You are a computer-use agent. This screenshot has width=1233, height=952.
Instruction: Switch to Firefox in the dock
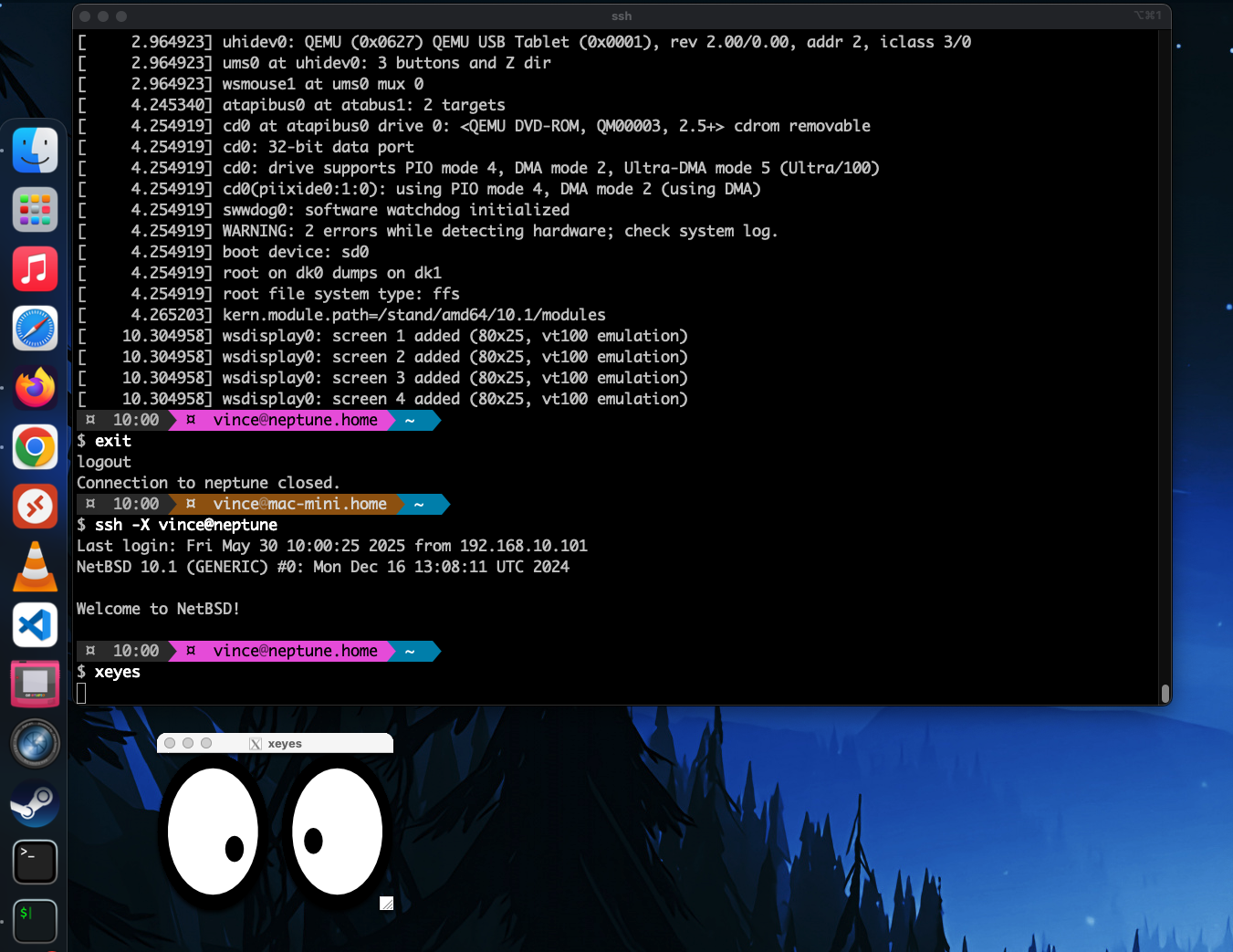(35, 388)
